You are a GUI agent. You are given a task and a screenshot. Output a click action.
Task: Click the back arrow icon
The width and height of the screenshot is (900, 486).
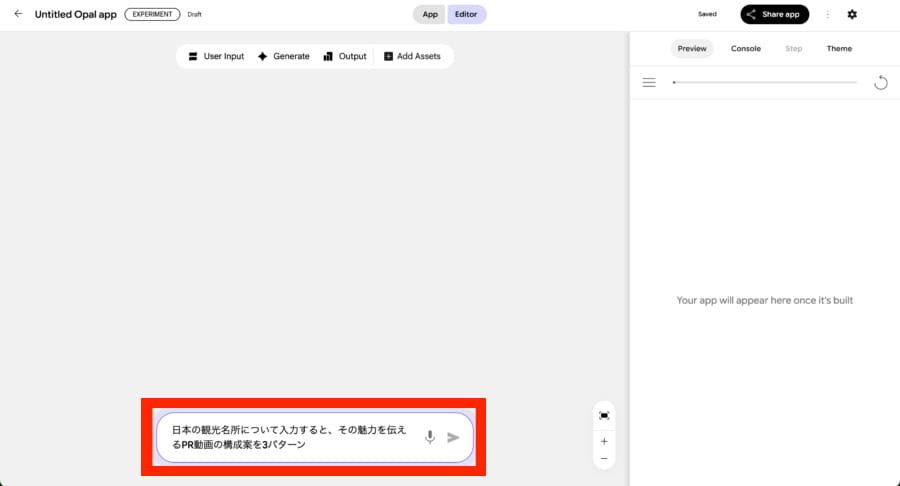pyautogui.click(x=18, y=14)
